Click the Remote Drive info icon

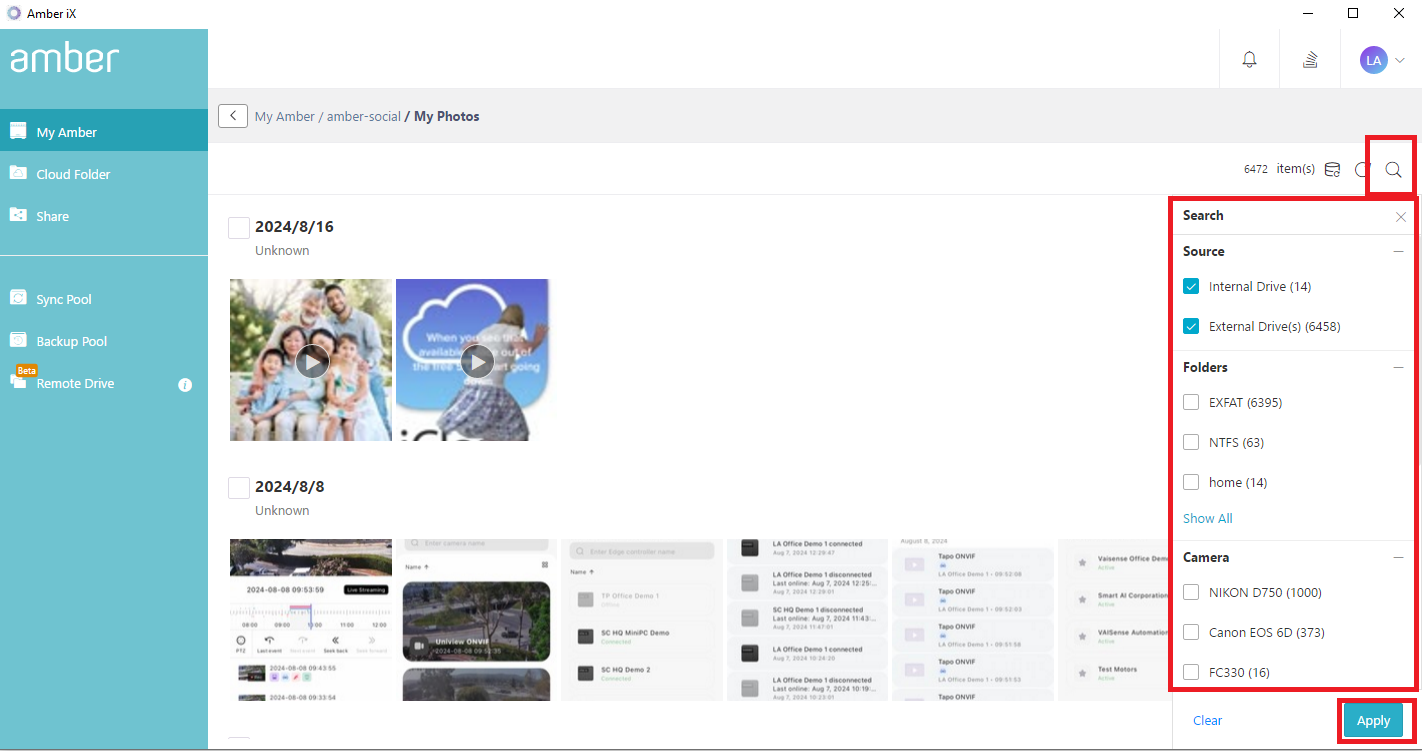click(x=185, y=384)
